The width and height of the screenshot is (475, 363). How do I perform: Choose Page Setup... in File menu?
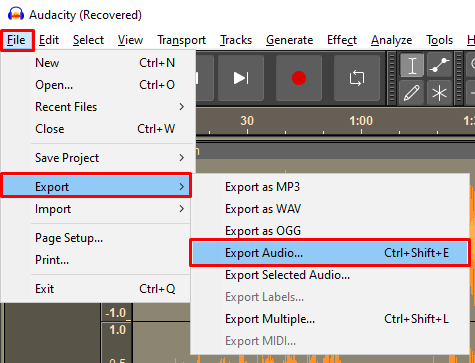pos(97,238)
